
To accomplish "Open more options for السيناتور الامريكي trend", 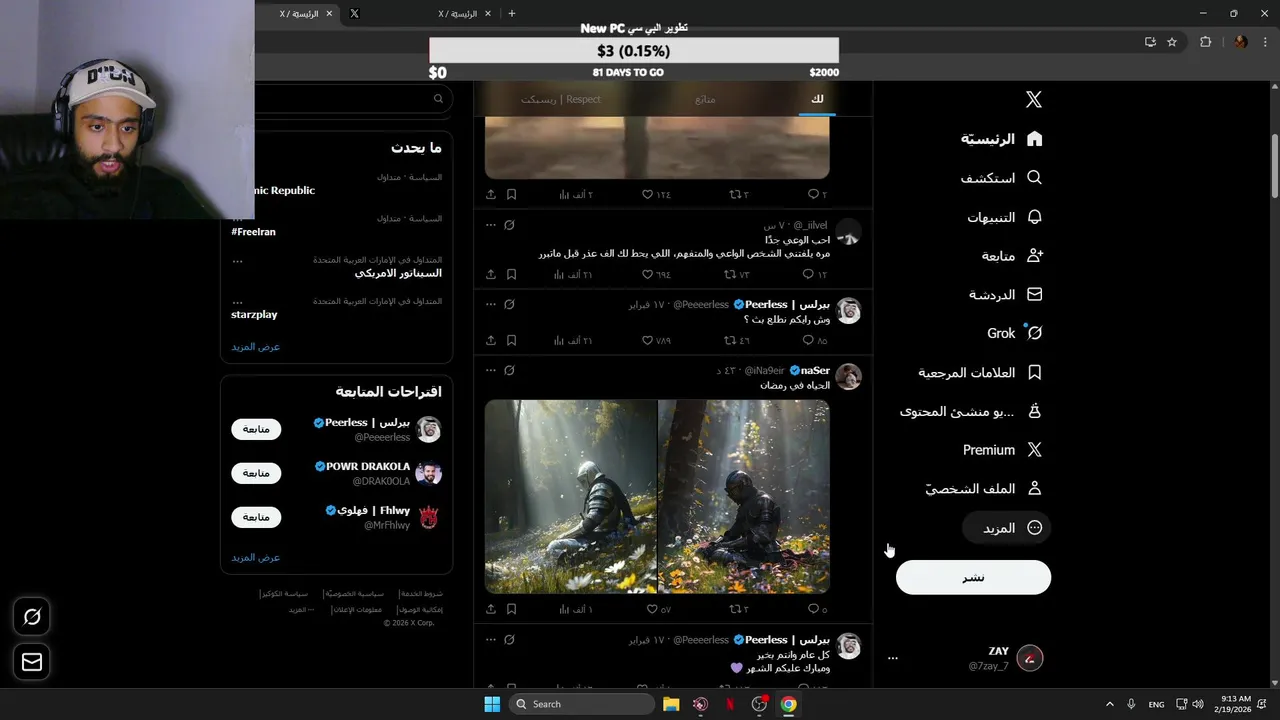I will [237, 260].
